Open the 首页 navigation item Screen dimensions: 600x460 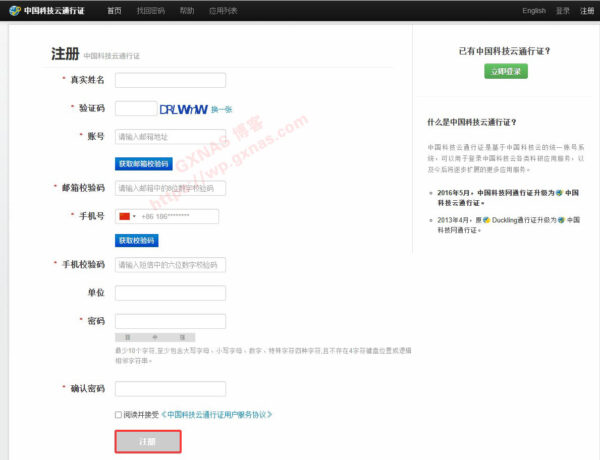114,10
